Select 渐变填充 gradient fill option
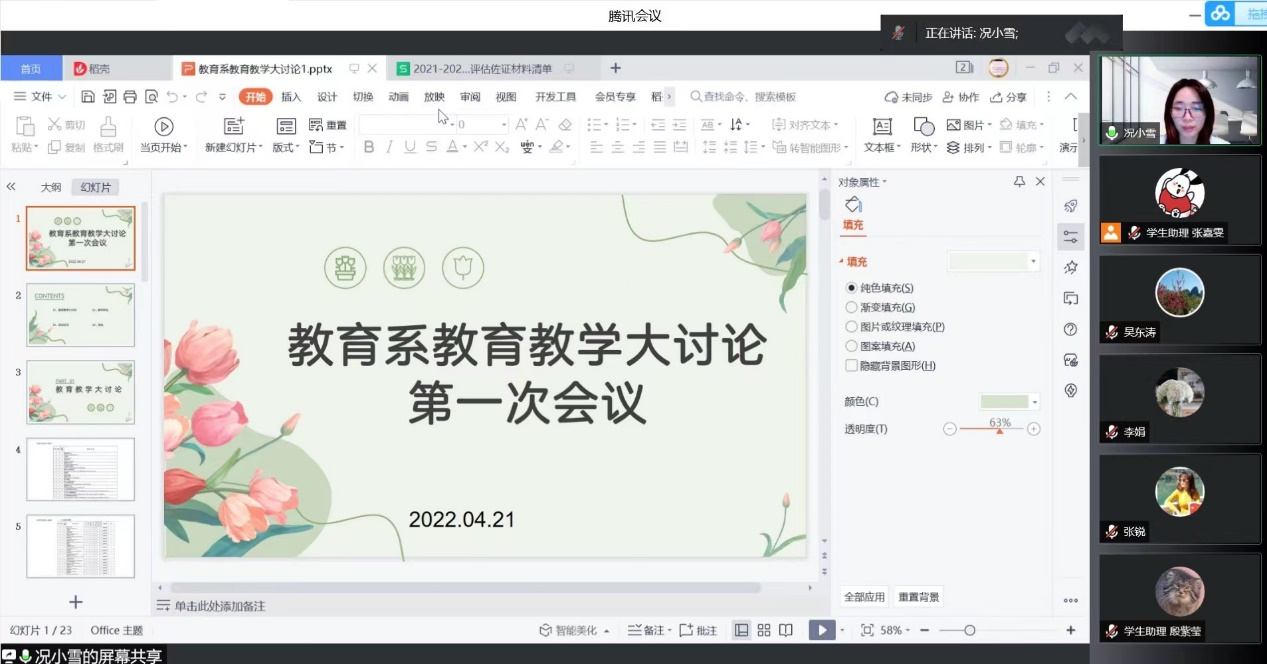Image resolution: width=1267 pixels, height=664 pixels. (852, 307)
